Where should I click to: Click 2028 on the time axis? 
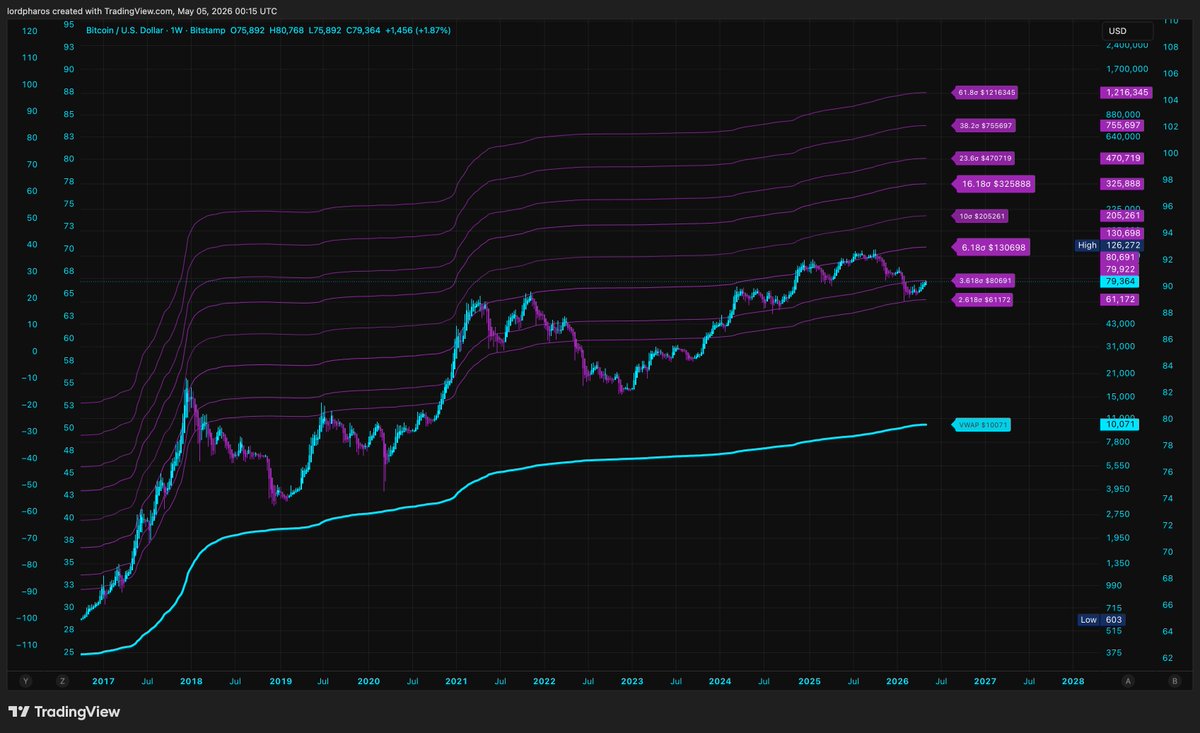1073,681
